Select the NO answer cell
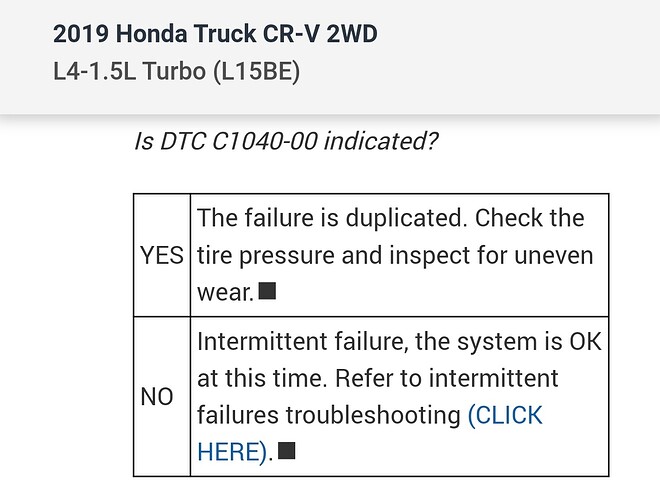The image size is (660, 500). tap(157, 397)
